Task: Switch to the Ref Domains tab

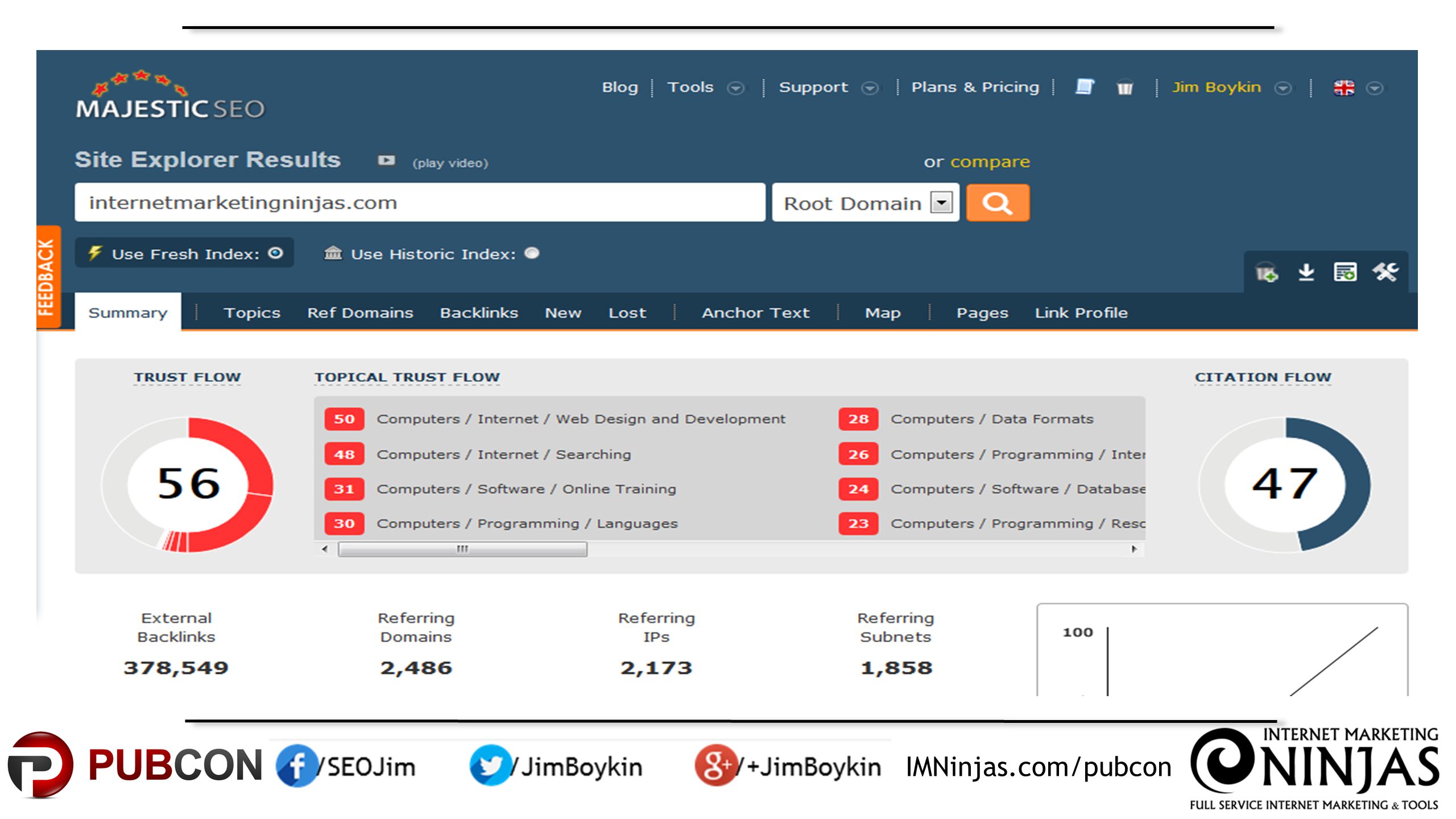Action: (x=360, y=312)
